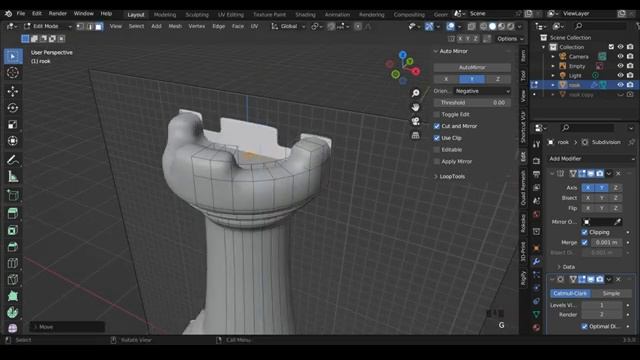Select the Rotate tool
The width and height of the screenshot is (640, 360).
click(13, 108)
